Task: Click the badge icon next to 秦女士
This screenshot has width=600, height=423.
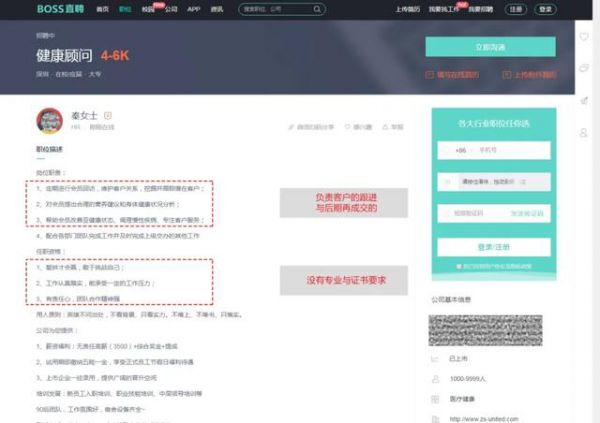Action: click(108, 115)
